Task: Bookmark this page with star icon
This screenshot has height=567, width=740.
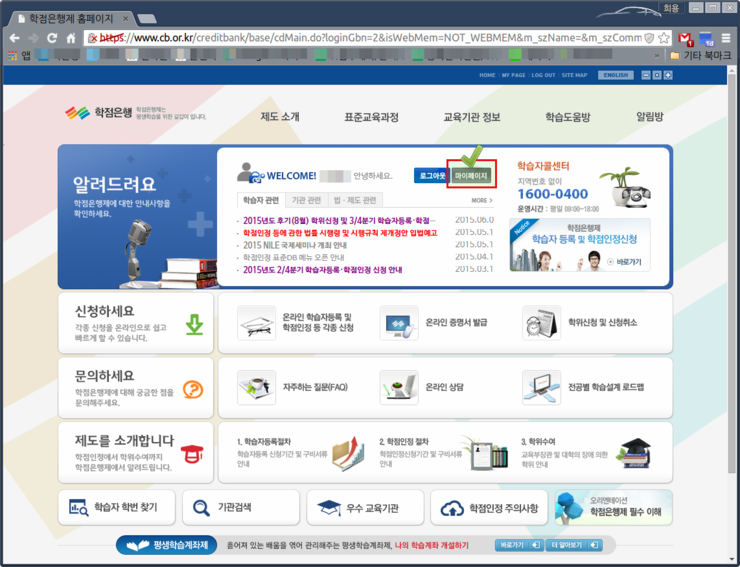Action: click(664, 38)
